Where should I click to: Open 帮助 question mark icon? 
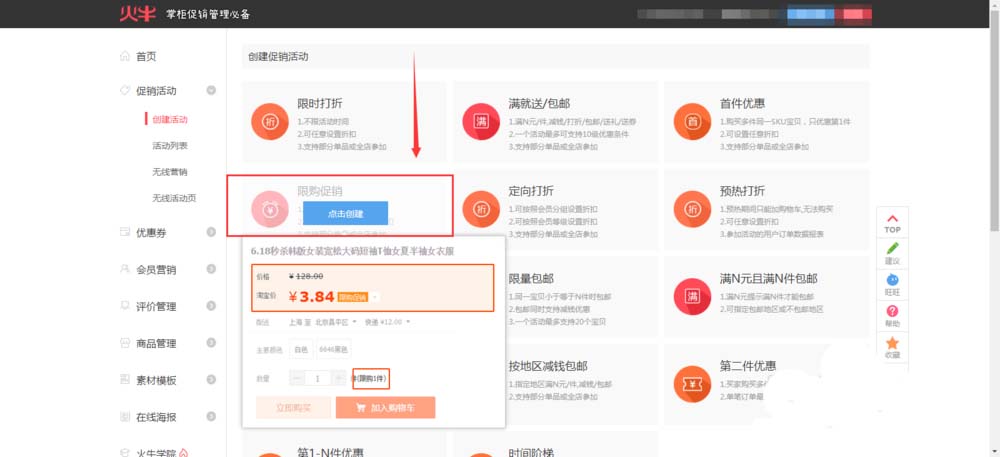point(892,311)
